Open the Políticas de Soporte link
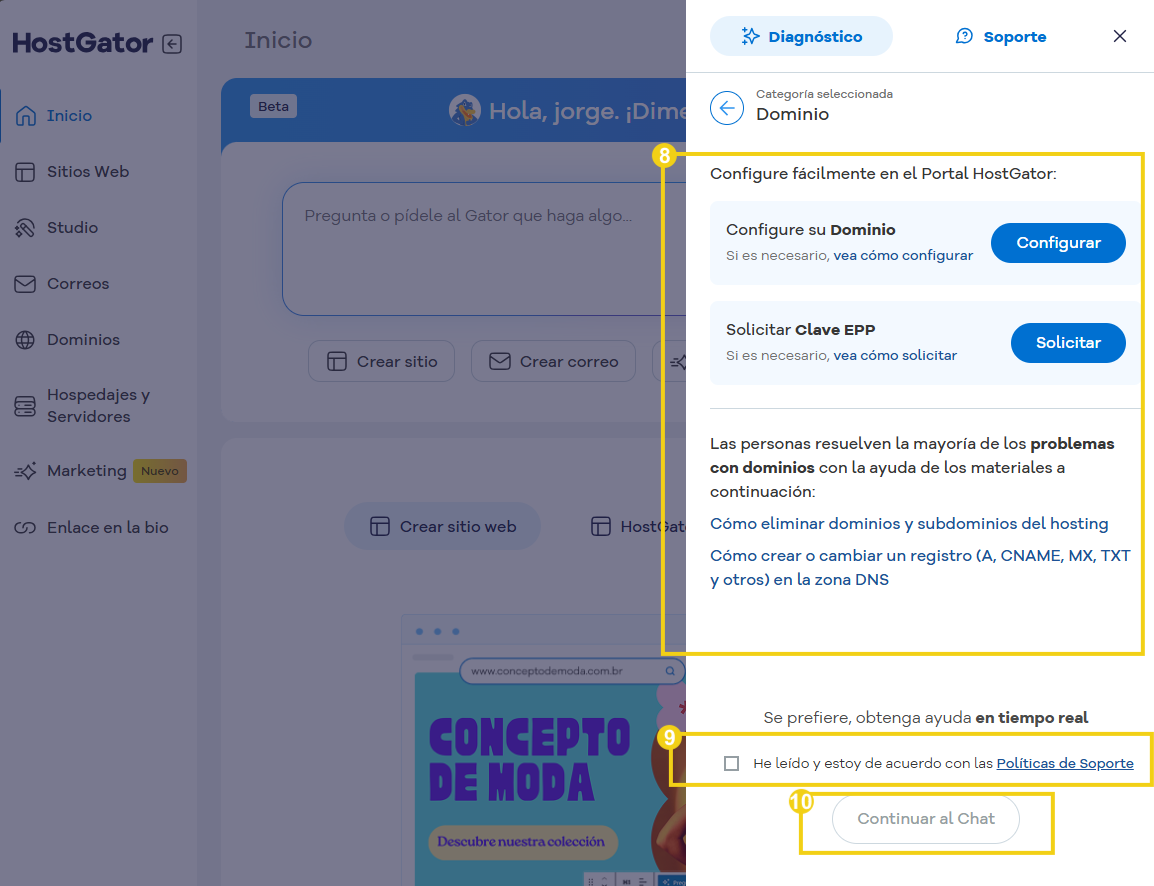 [1065, 764]
